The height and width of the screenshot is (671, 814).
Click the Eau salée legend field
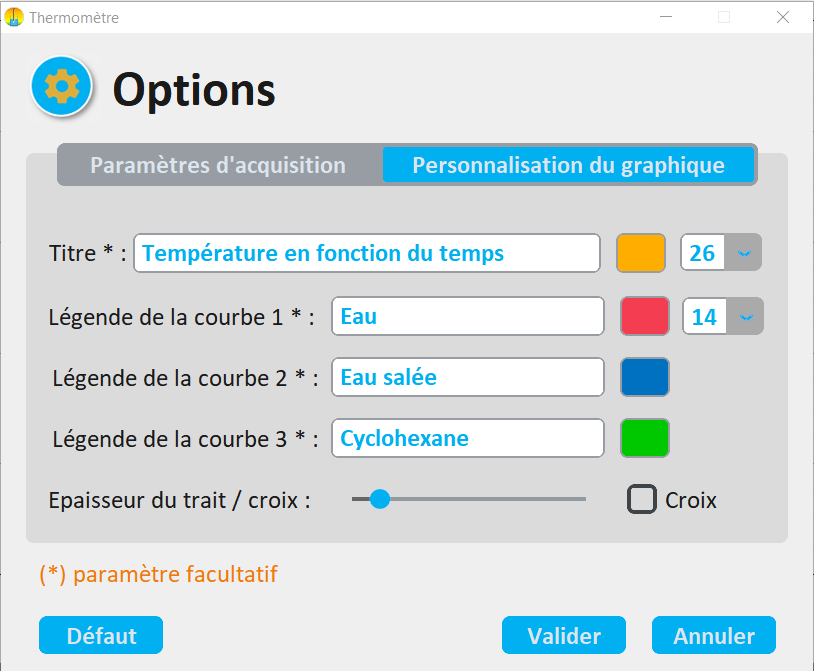point(467,377)
